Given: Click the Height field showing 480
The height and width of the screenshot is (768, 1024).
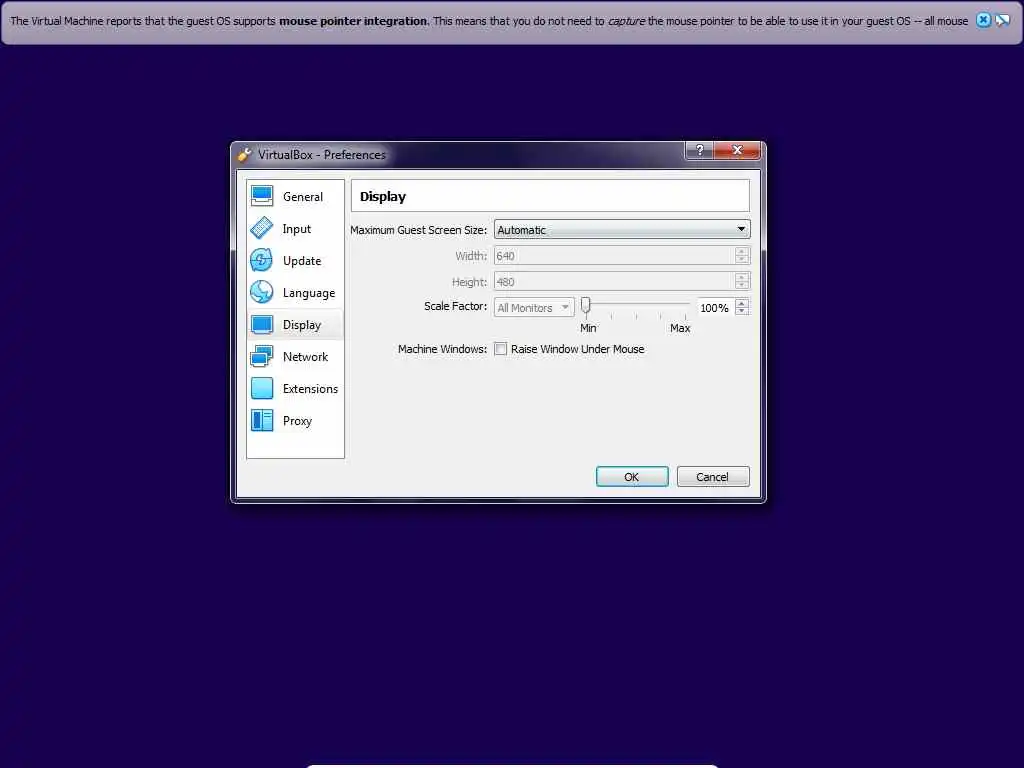Looking at the screenshot, I should click(x=614, y=281).
